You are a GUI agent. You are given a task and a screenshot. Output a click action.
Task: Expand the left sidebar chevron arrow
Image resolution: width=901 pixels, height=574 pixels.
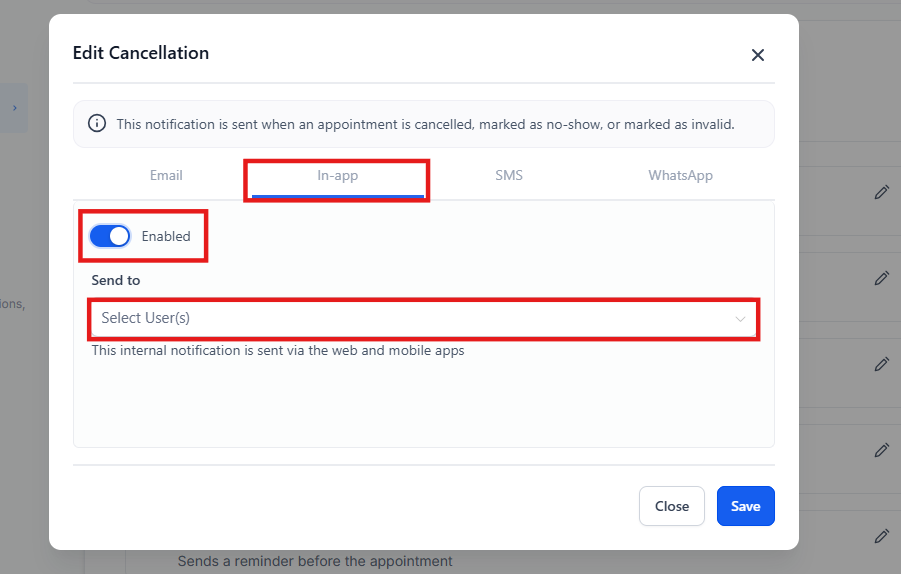pyautogui.click(x=14, y=107)
